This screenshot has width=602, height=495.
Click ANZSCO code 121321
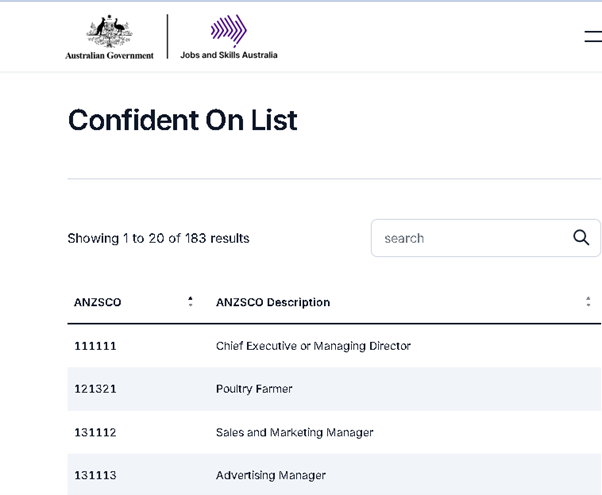click(x=95, y=389)
